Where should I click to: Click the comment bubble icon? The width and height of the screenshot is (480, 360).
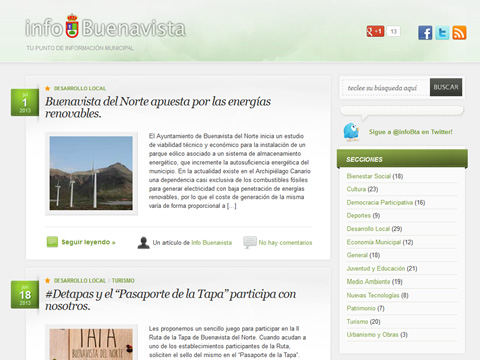(250, 242)
